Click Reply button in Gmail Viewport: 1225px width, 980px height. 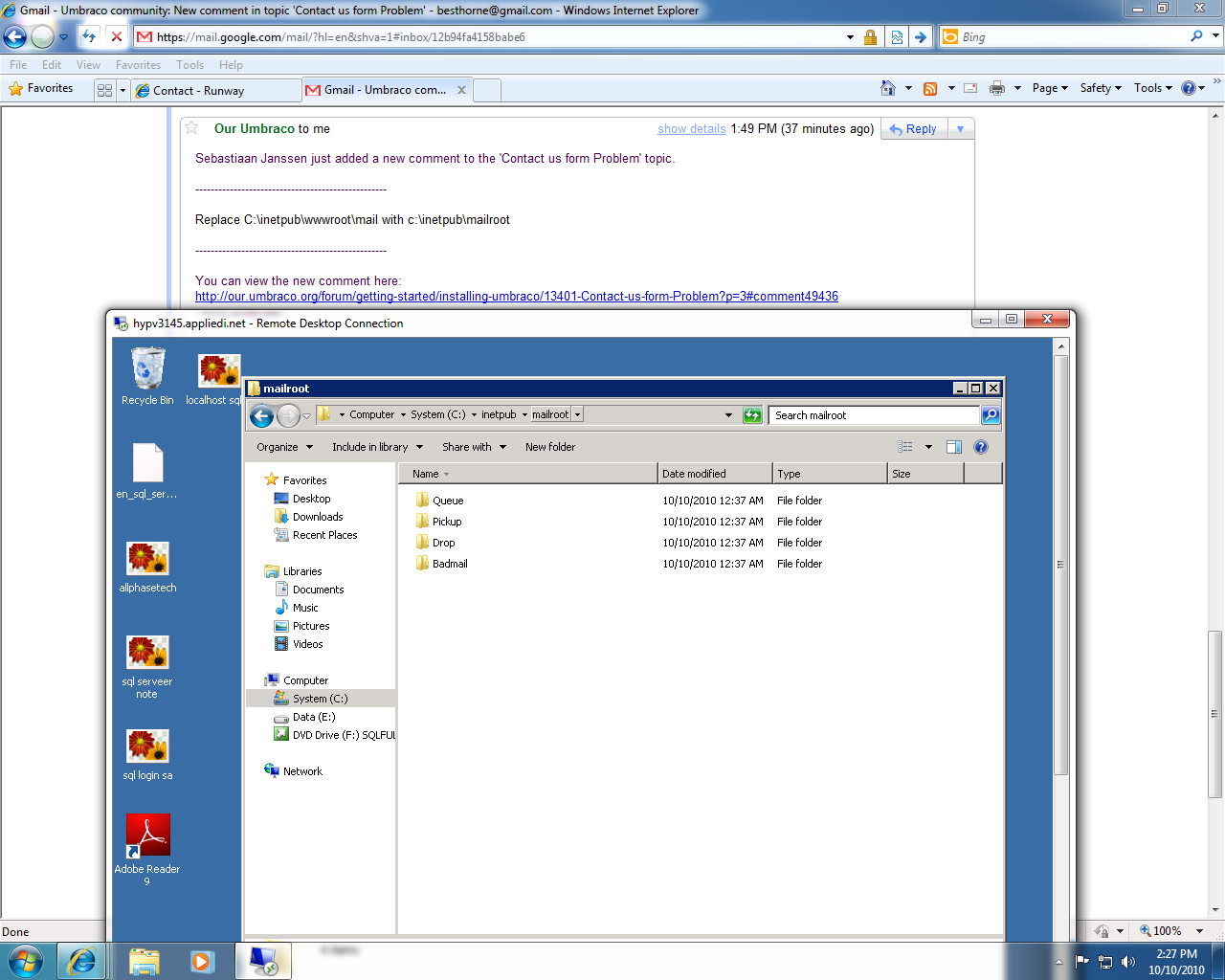(913, 129)
